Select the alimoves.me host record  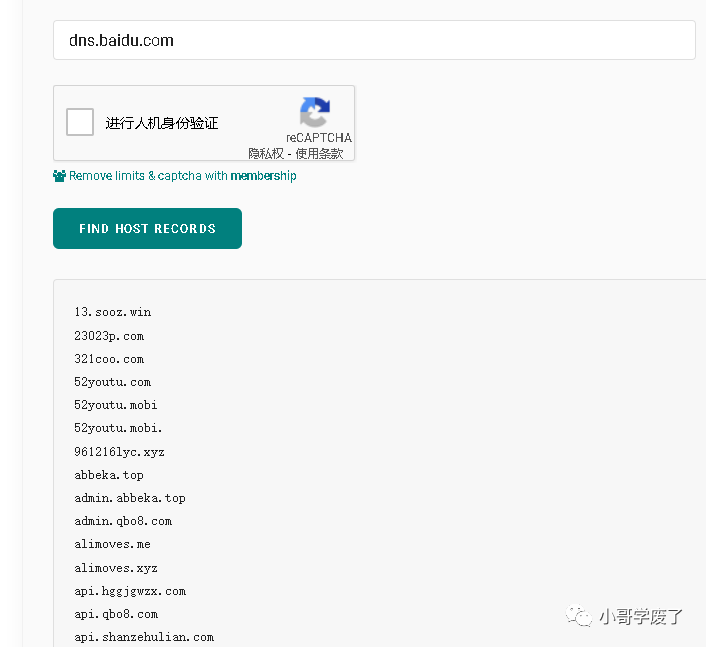coord(112,544)
